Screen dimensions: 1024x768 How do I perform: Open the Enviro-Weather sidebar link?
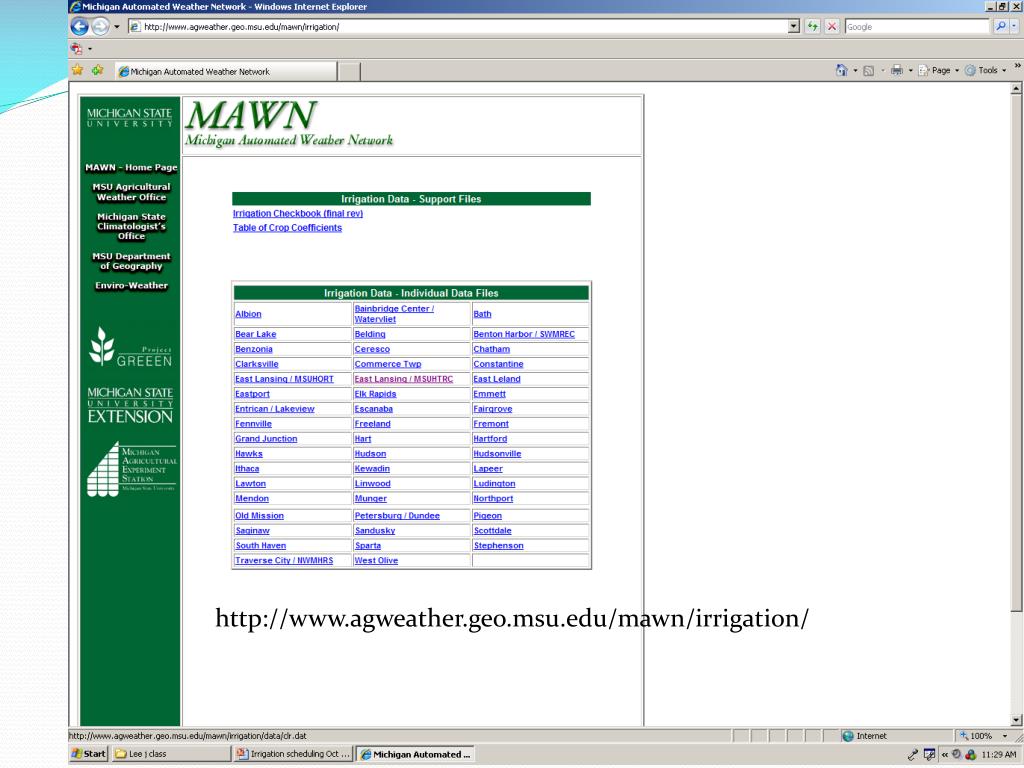point(131,285)
